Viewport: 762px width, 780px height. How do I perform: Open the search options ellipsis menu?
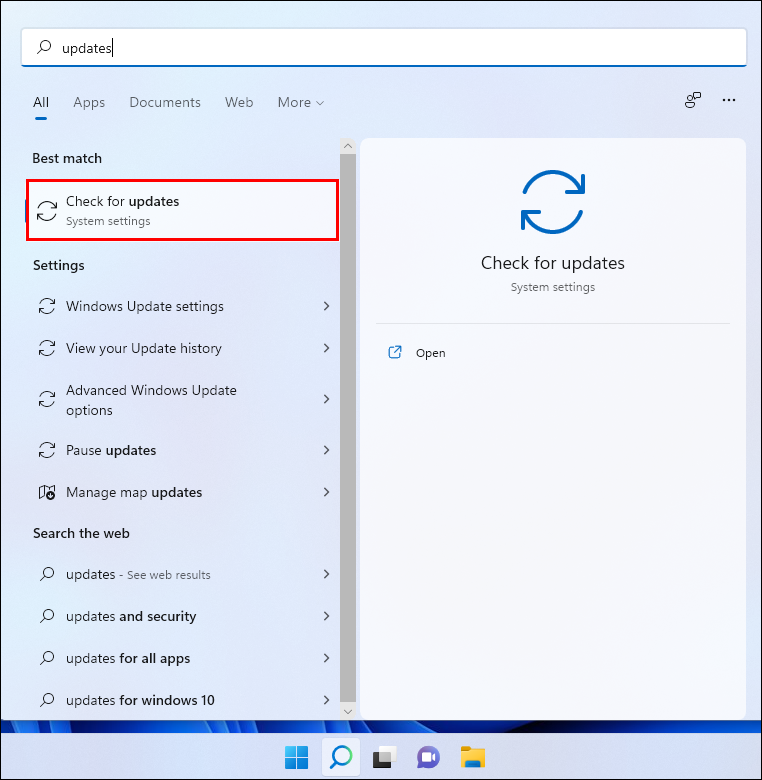[x=729, y=100]
